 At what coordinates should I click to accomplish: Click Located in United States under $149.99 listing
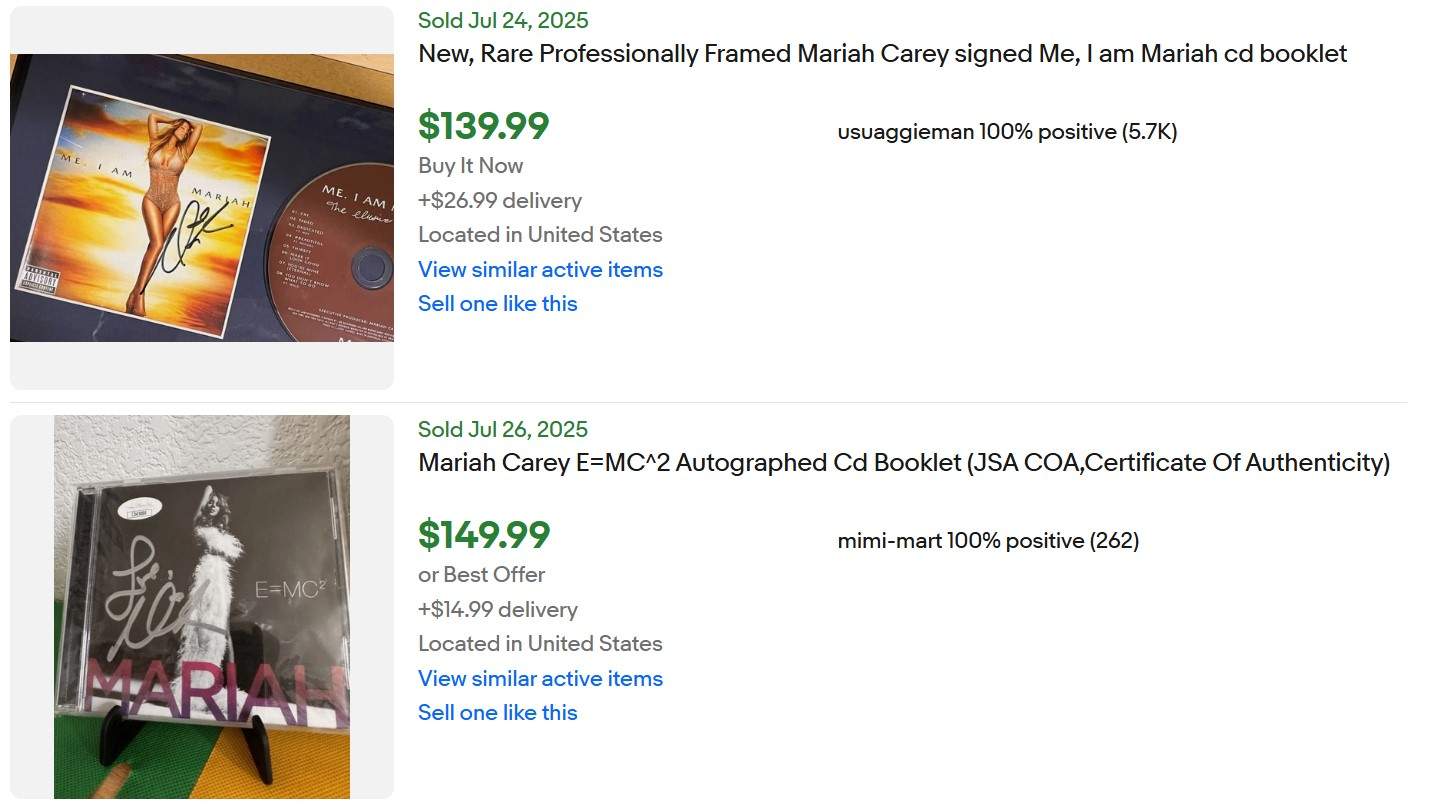point(540,643)
